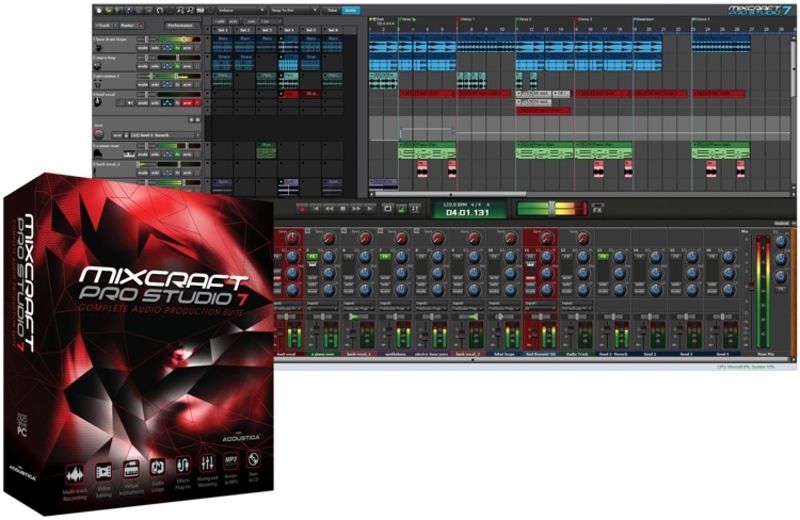Select Set 4 column header

pos(289,30)
